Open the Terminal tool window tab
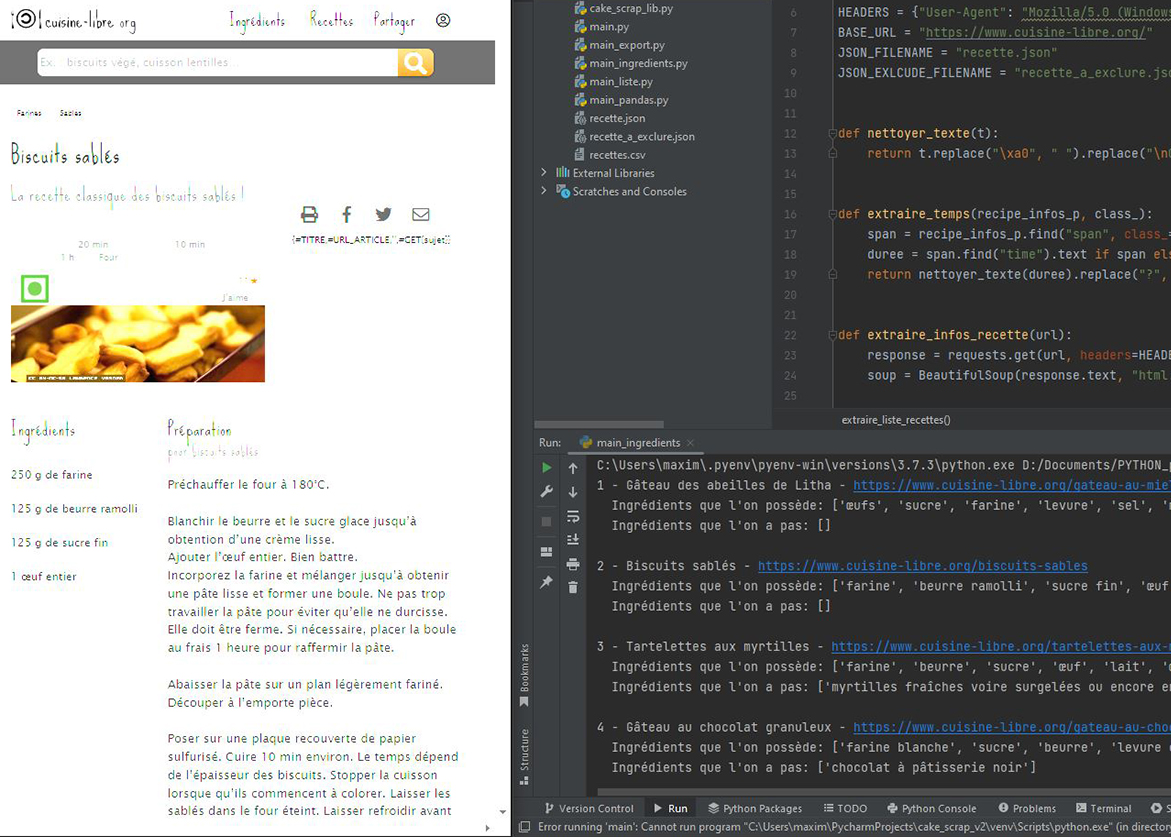 pyautogui.click(x=1103, y=808)
